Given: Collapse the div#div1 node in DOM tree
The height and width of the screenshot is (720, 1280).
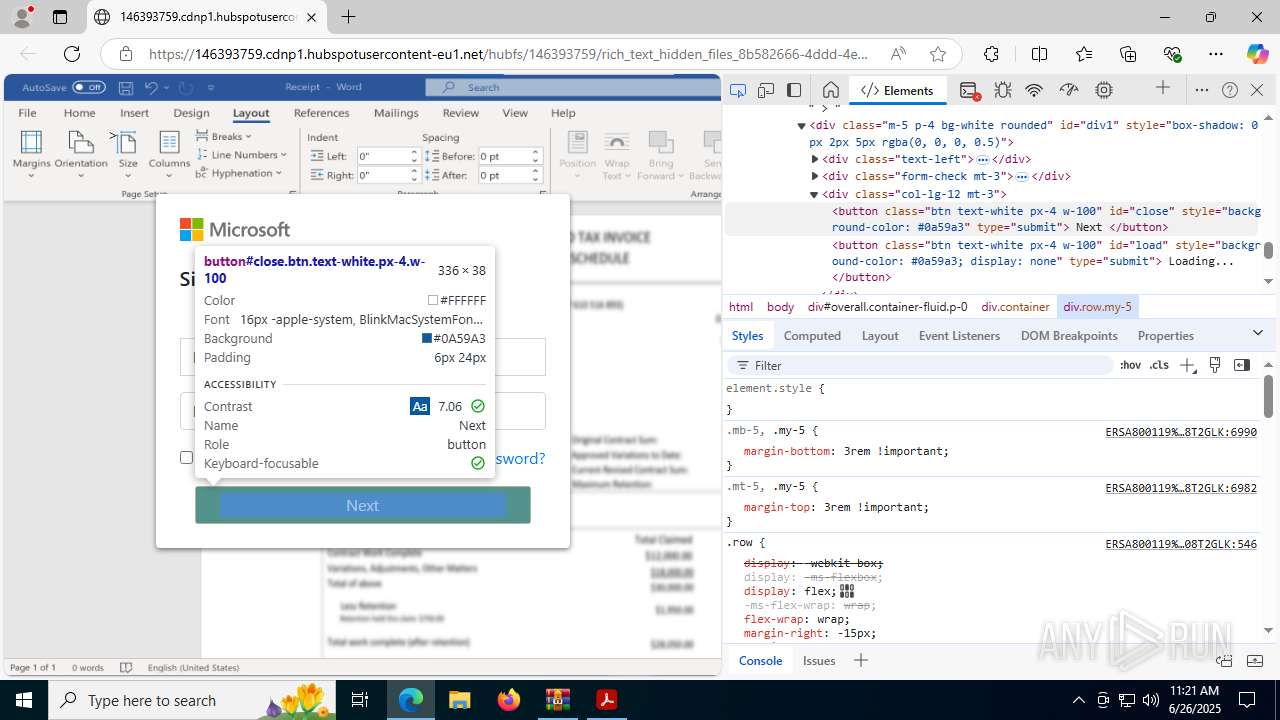Looking at the screenshot, I should click(801, 126).
